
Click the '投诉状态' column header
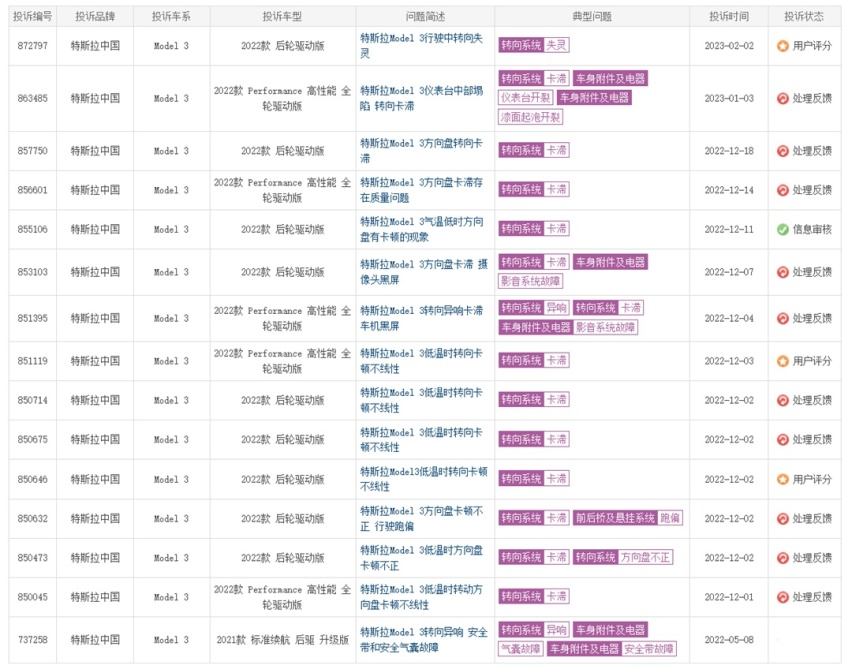[804, 16]
